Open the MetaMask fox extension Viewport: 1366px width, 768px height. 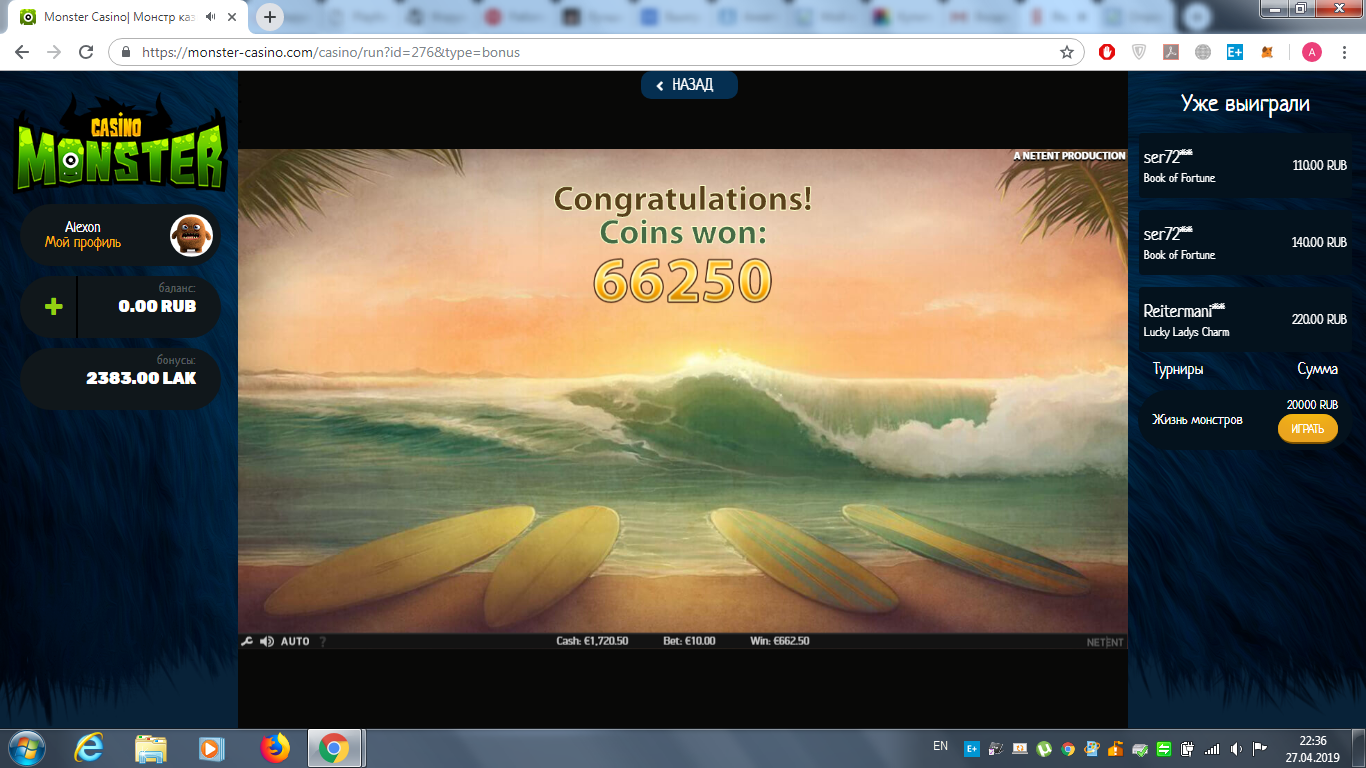[1267, 52]
